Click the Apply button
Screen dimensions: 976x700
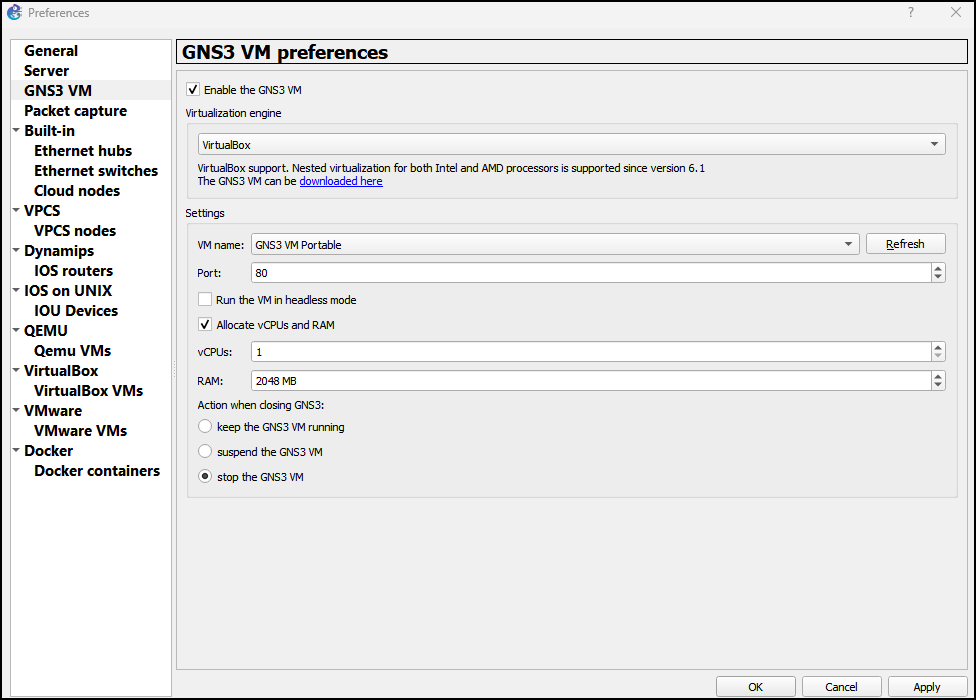[927, 686]
